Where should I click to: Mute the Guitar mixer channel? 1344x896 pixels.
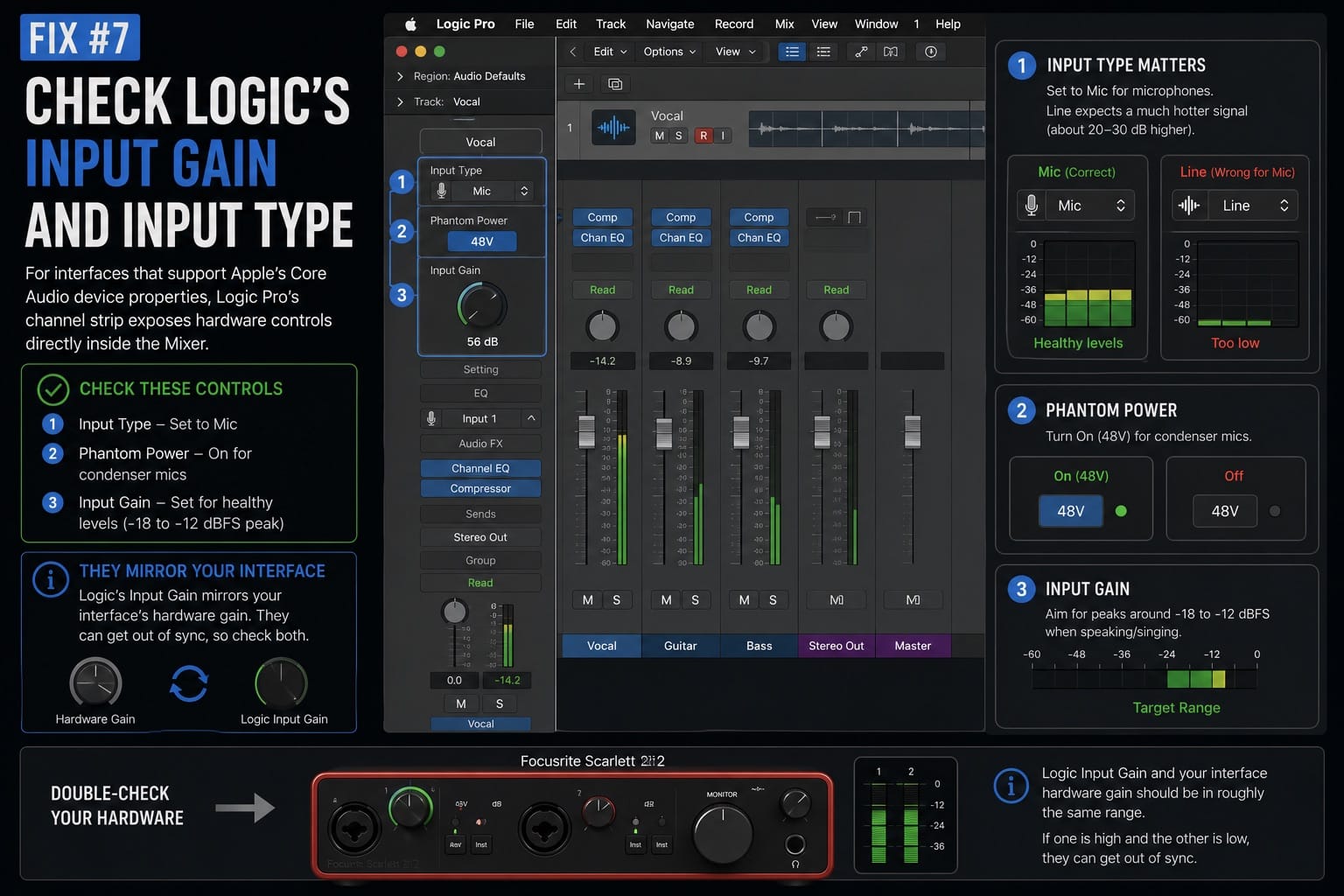(666, 599)
